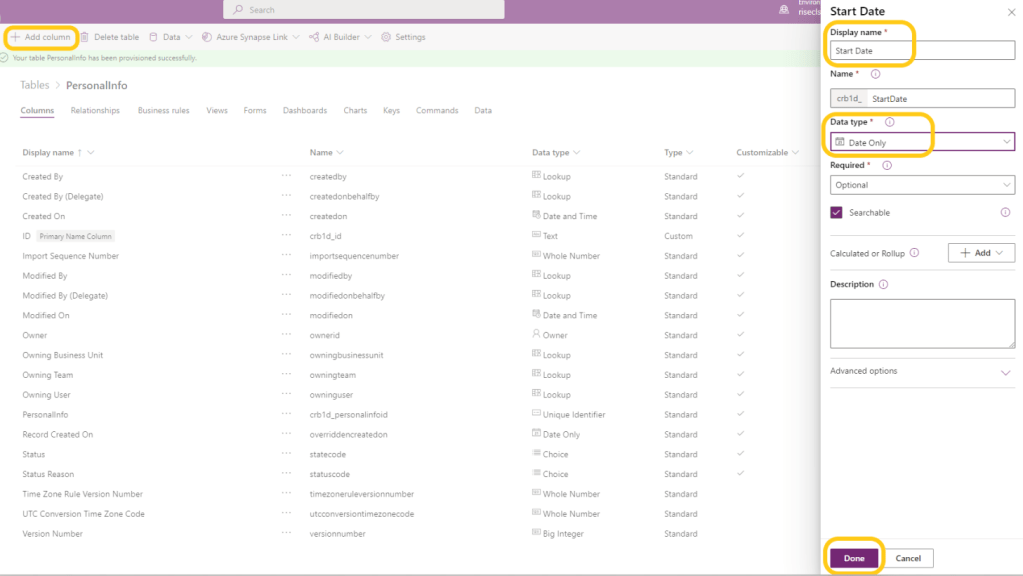Click the Add column plus icon
Image resolution: width=1023 pixels, height=576 pixels.
15,37
